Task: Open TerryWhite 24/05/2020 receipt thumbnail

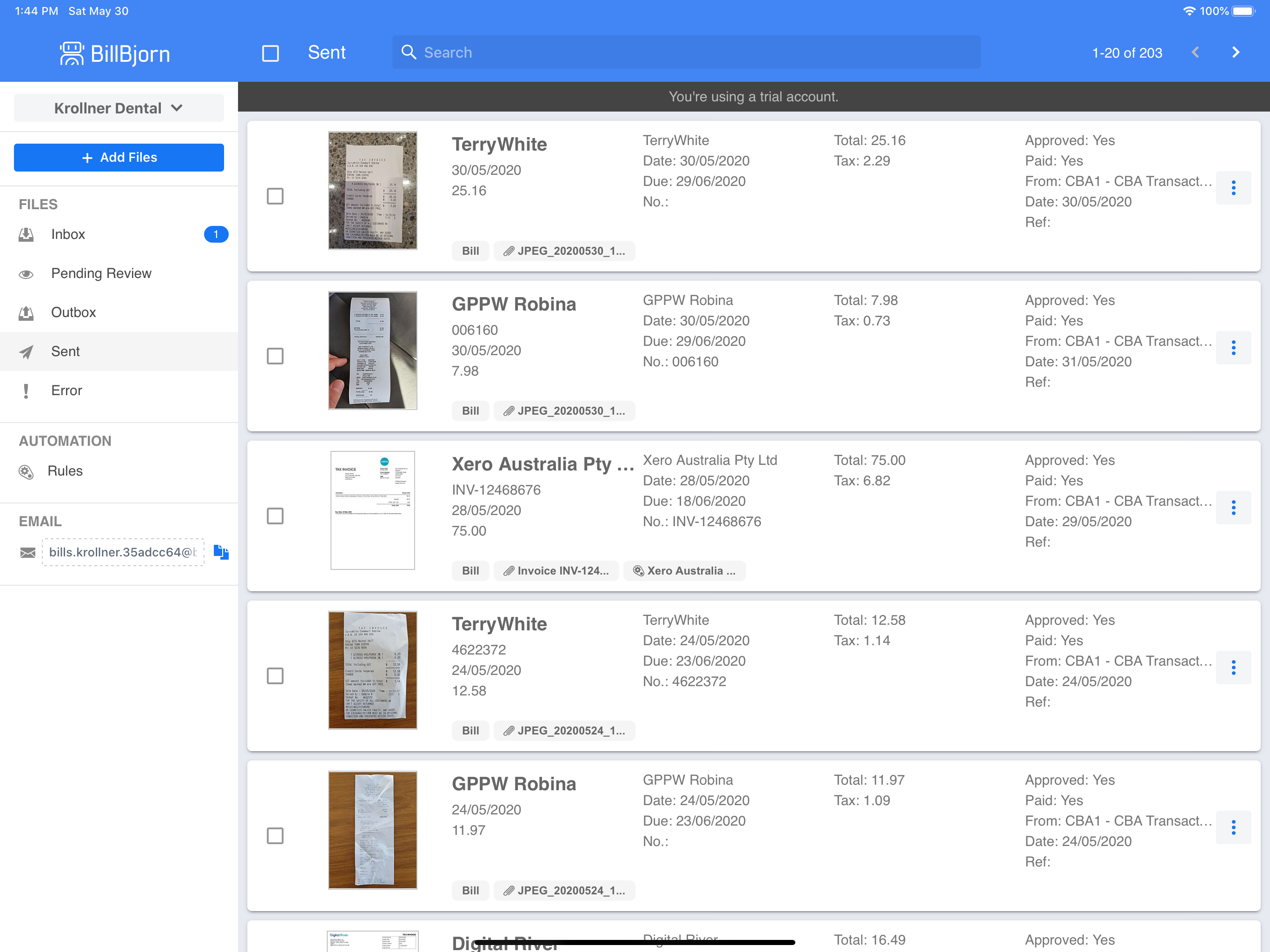Action: (373, 670)
